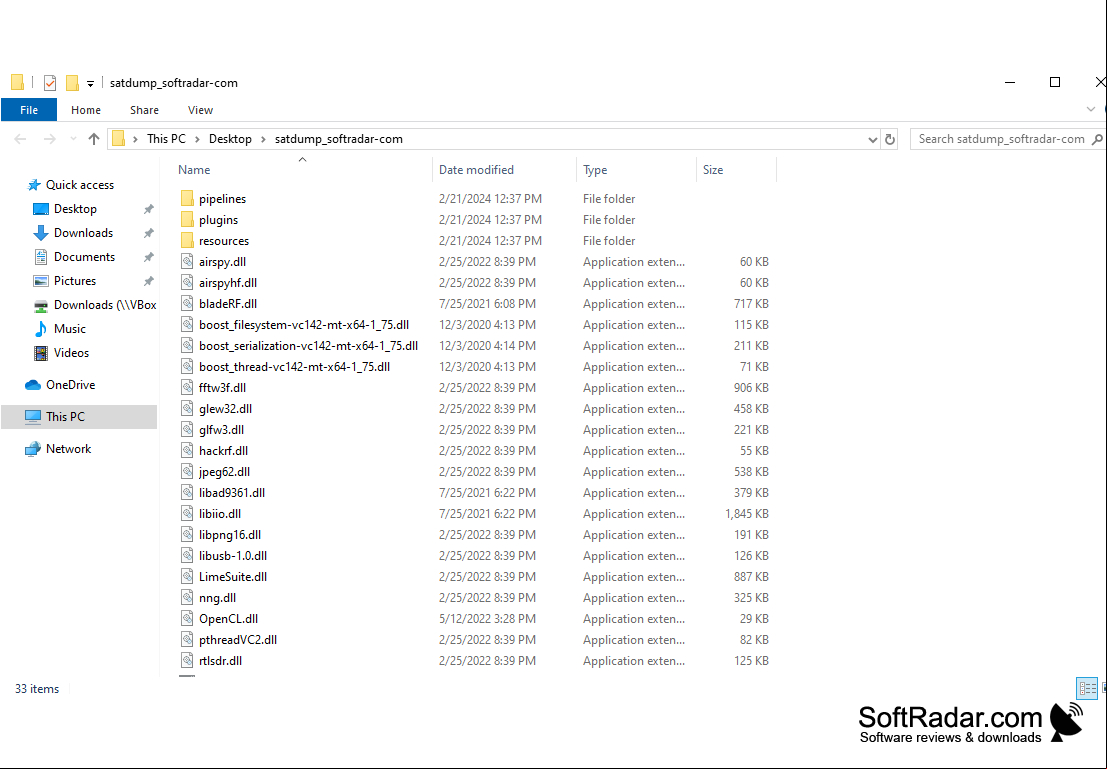Select Network in navigation pane

[x=68, y=449]
